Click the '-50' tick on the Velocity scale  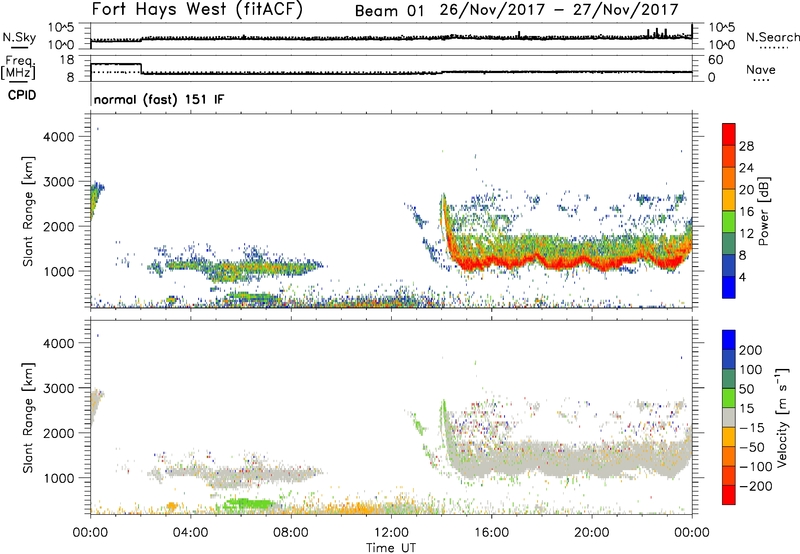752,447
